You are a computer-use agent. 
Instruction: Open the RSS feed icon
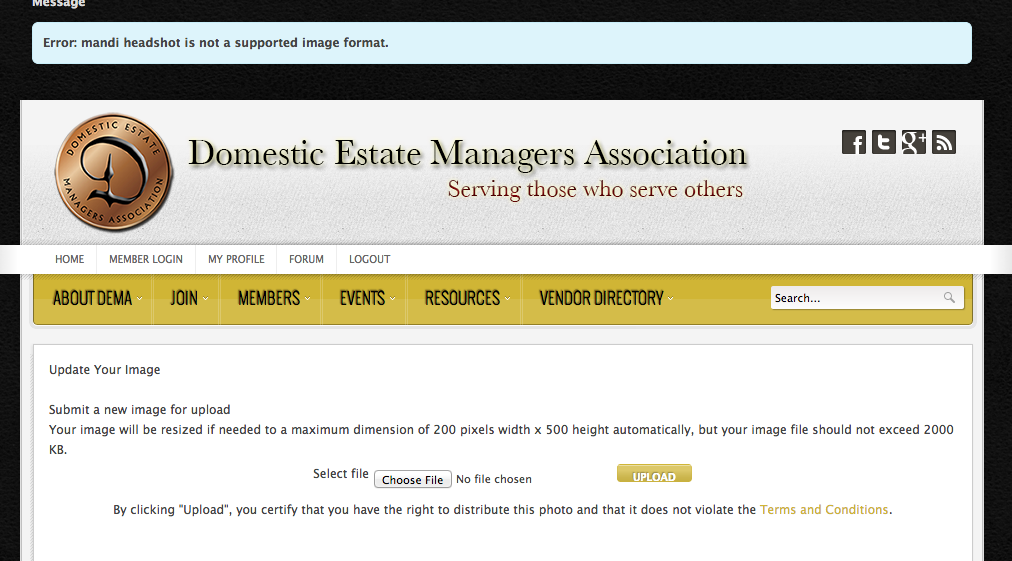pos(944,142)
